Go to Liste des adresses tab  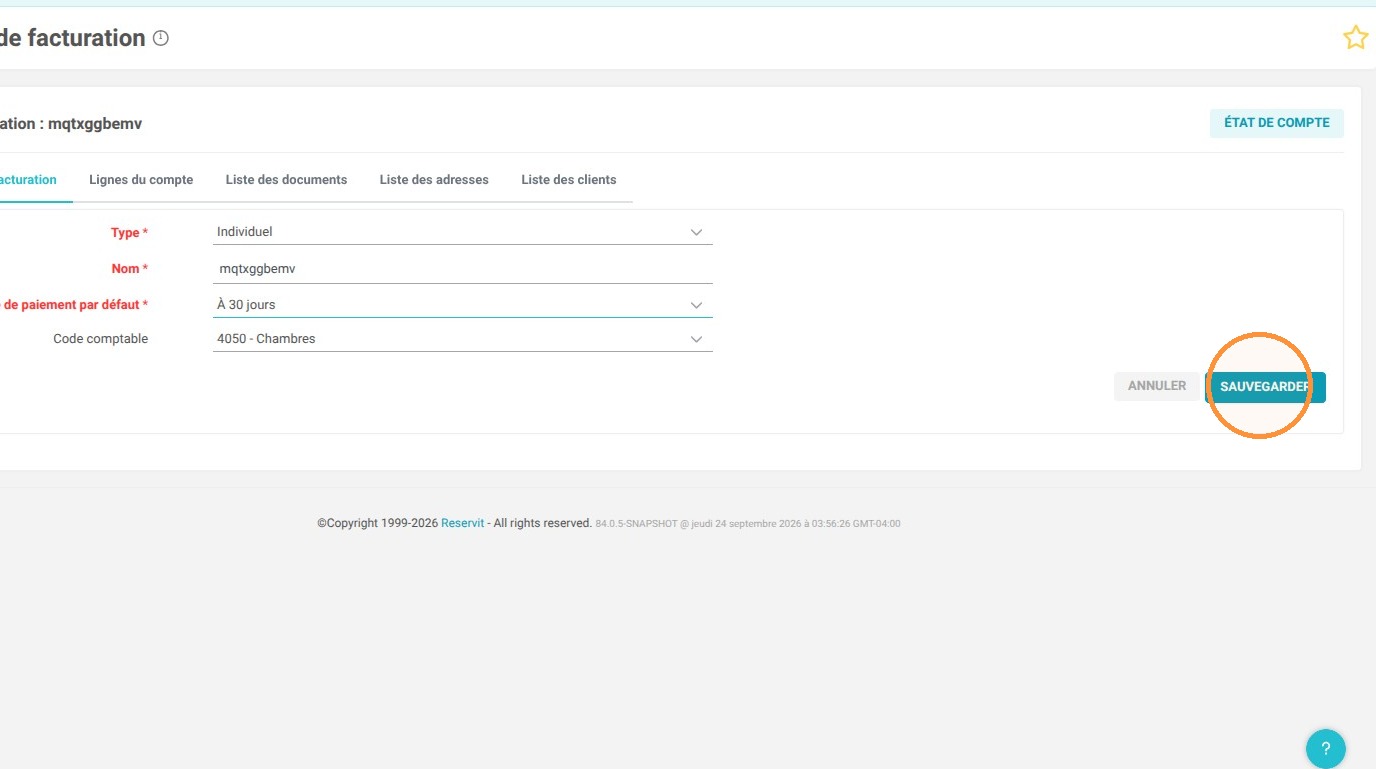coord(434,180)
